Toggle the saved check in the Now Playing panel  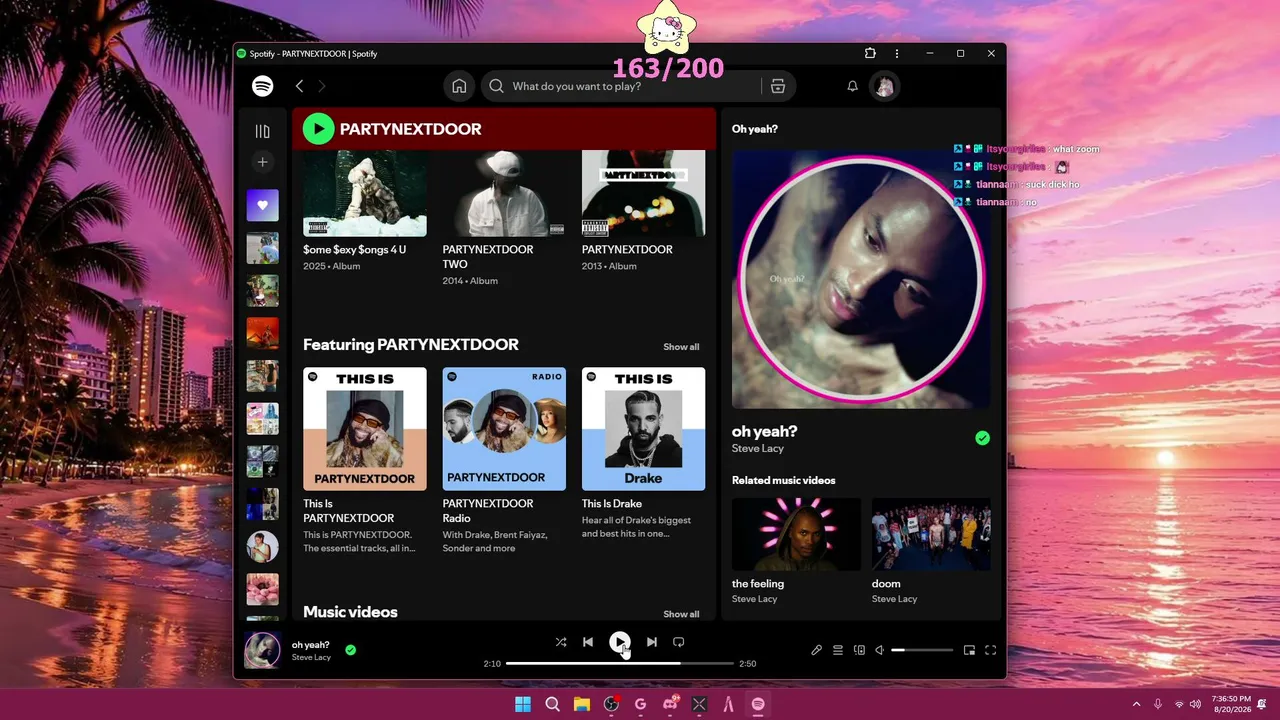(x=982, y=438)
